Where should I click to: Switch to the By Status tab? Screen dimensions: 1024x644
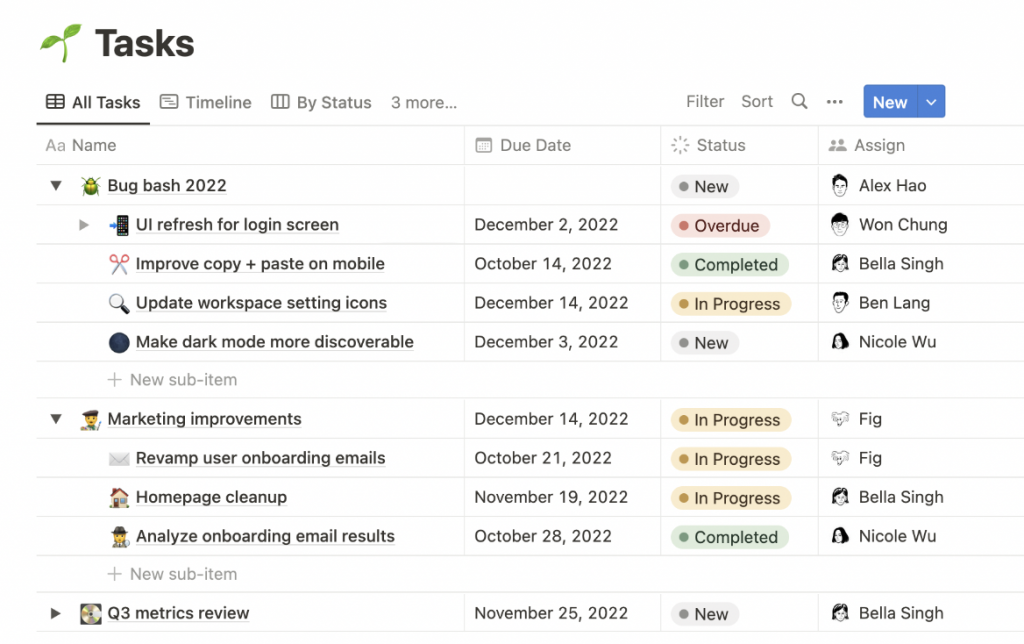(x=321, y=102)
